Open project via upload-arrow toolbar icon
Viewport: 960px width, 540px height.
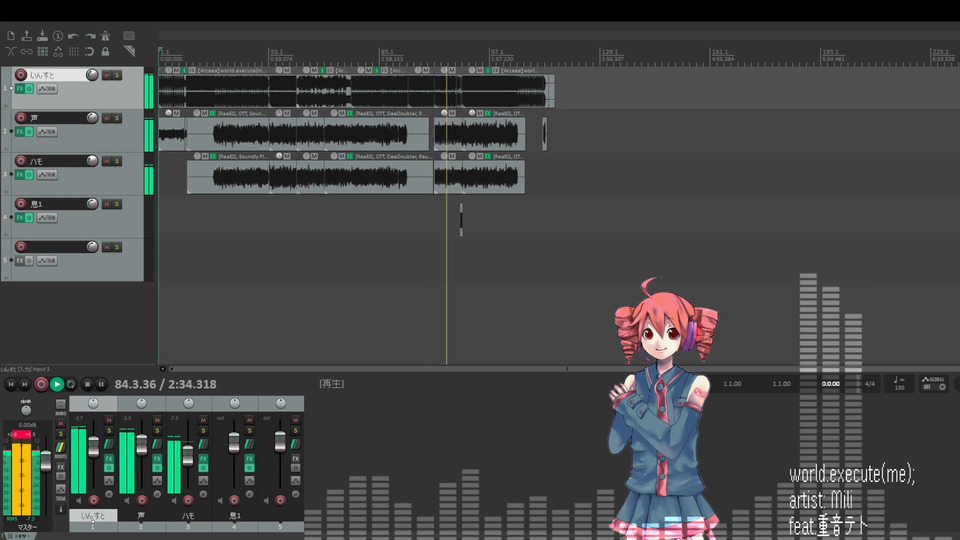click(27, 36)
